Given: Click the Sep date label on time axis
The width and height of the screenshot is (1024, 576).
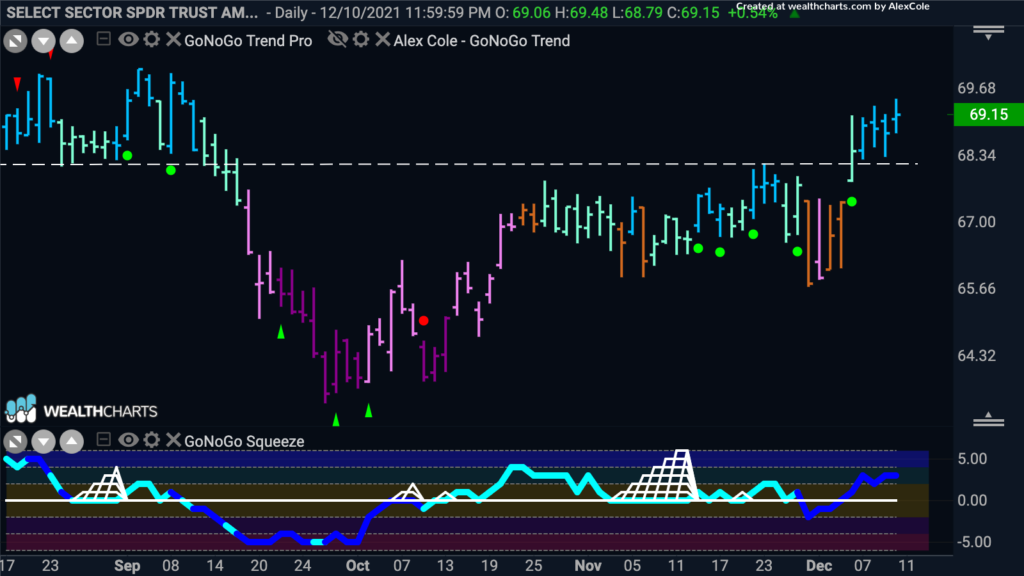Looking at the screenshot, I should tap(127, 566).
